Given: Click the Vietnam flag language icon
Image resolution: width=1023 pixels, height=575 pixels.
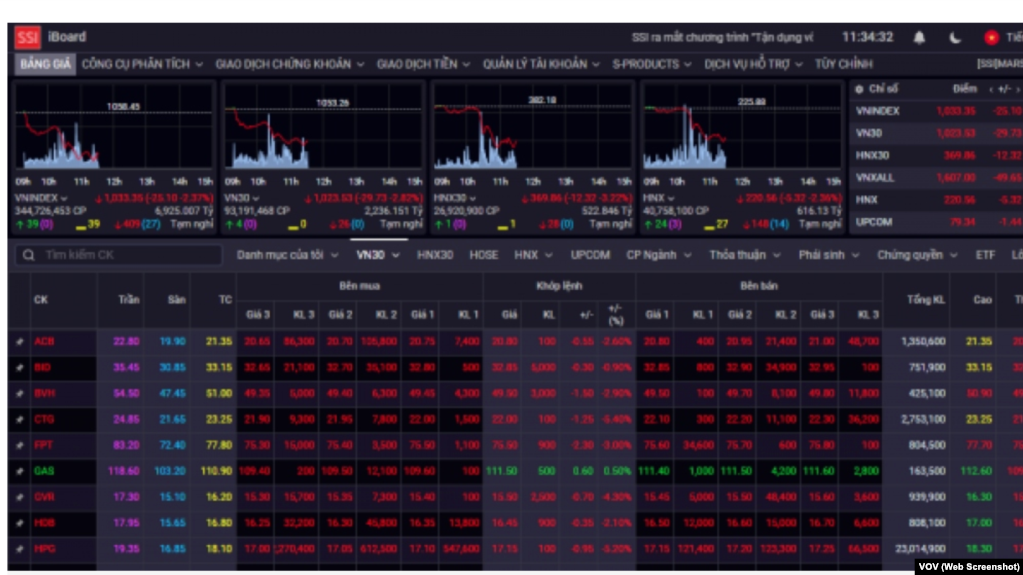Looking at the screenshot, I should pyautogui.click(x=991, y=38).
